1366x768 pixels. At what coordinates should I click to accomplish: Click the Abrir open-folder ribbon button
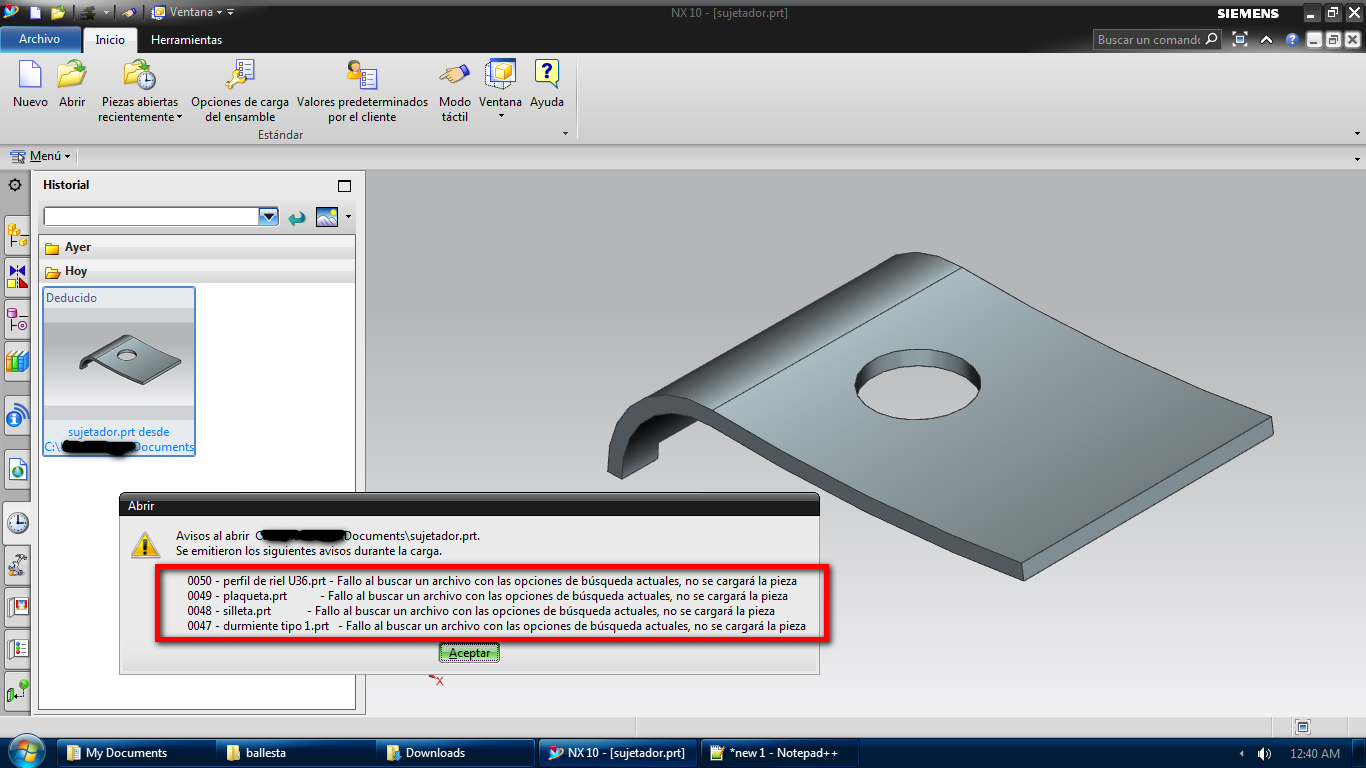tap(72, 84)
